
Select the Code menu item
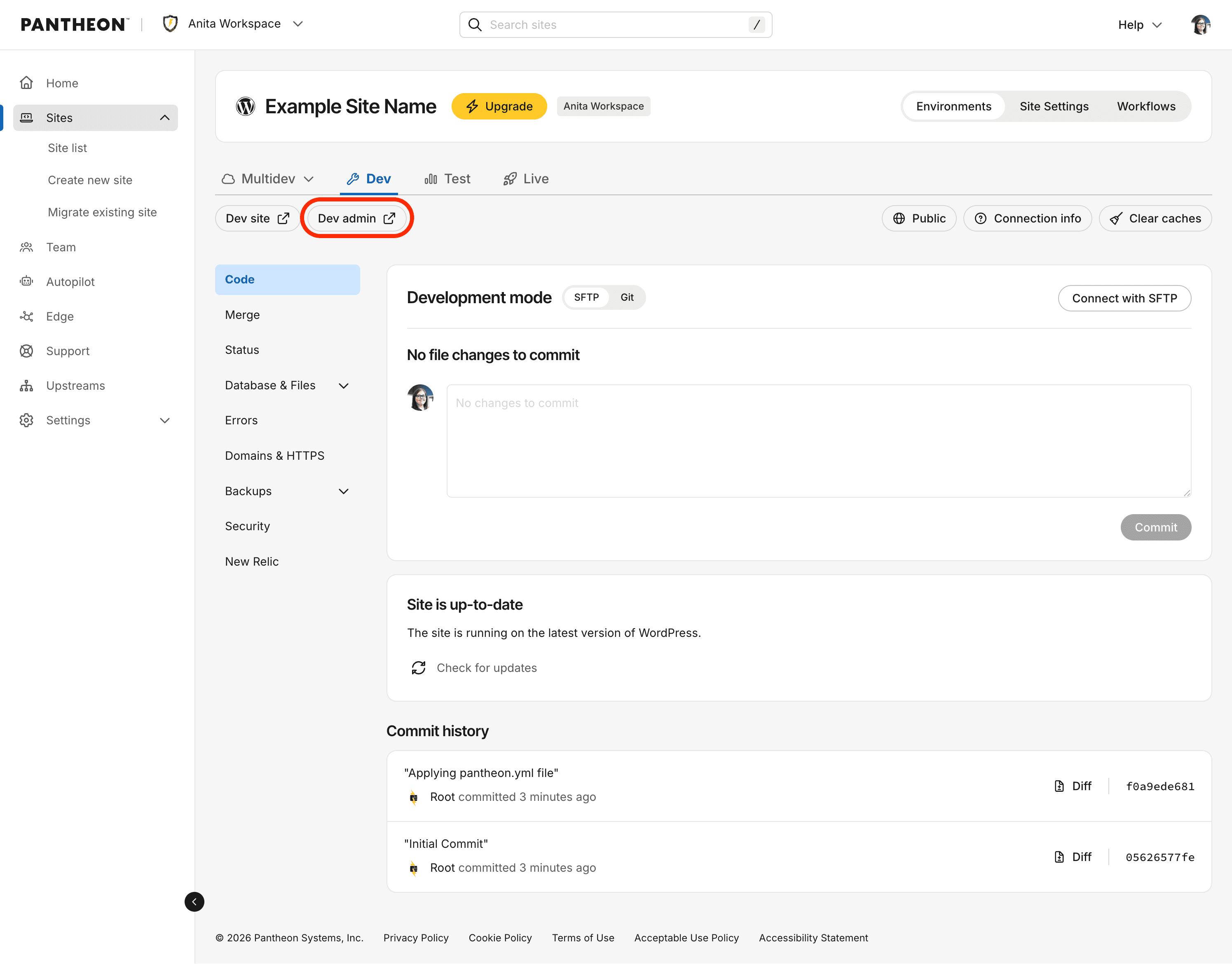click(287, 279)
